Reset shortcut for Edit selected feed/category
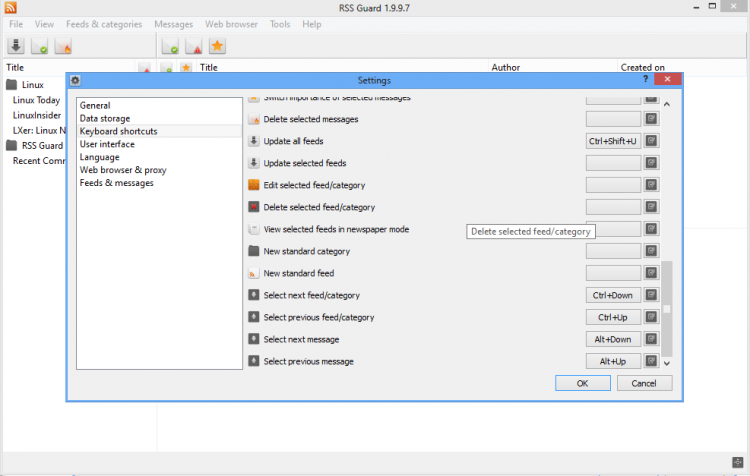The image size is (750, 476). (x=651, y=185)
